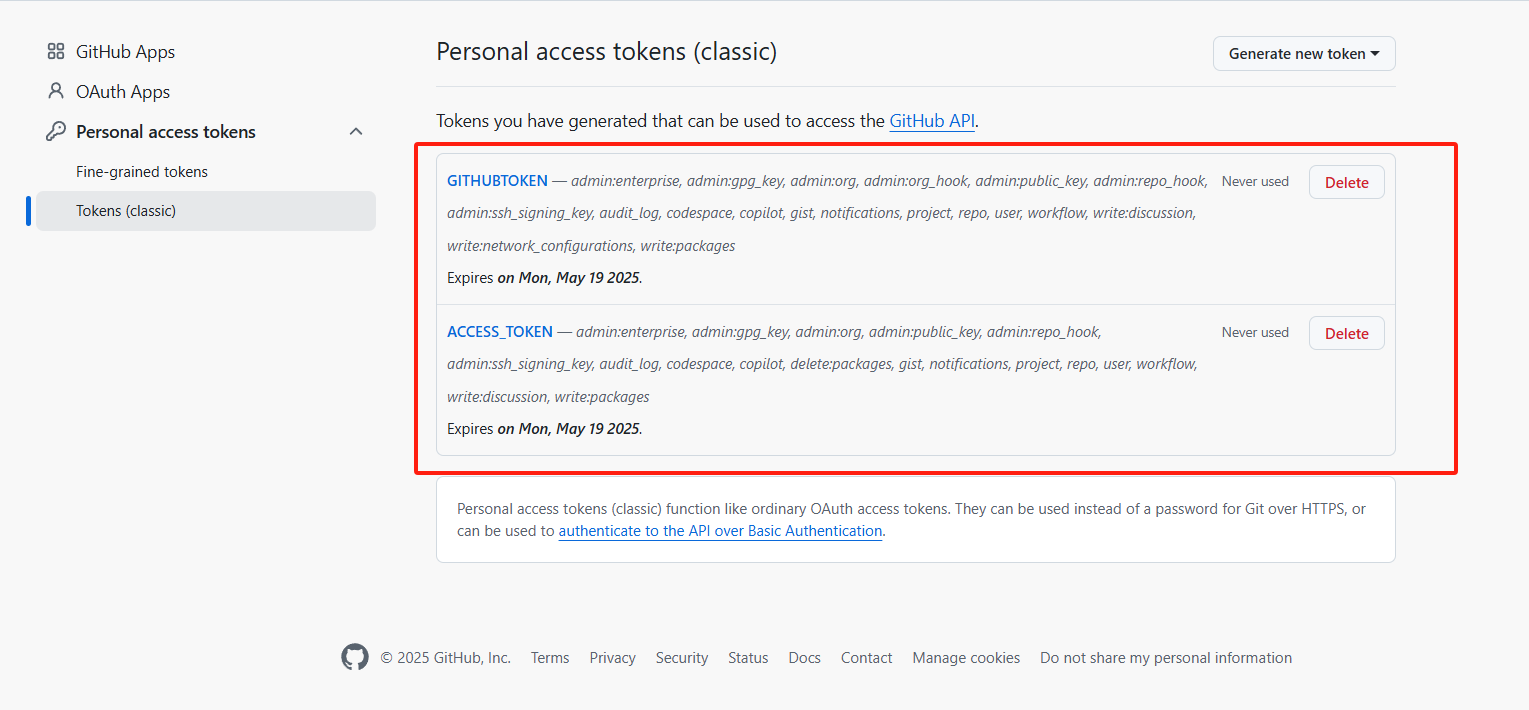Collapse the Personal access tokens section chevron

pos(356,131)
